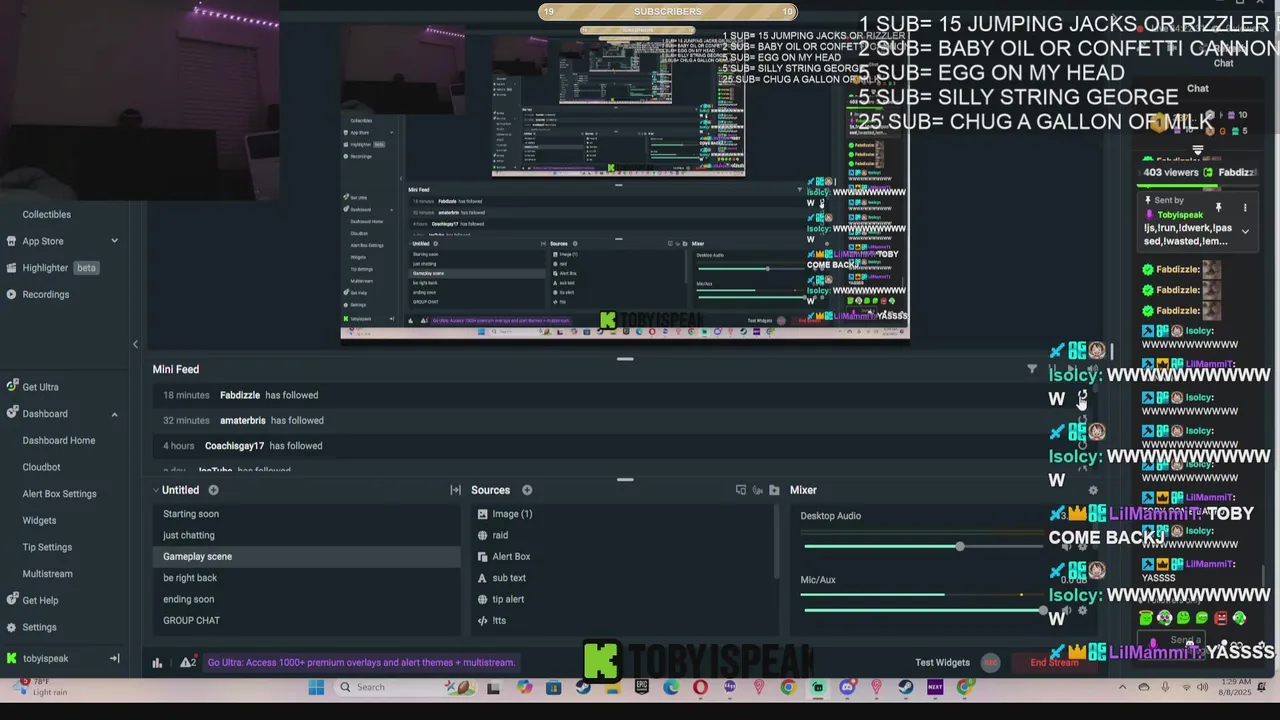The width and height of the screenshot is (1280, 720).
Task: Unpin the pinned chat message
Action: point(1218,208)
